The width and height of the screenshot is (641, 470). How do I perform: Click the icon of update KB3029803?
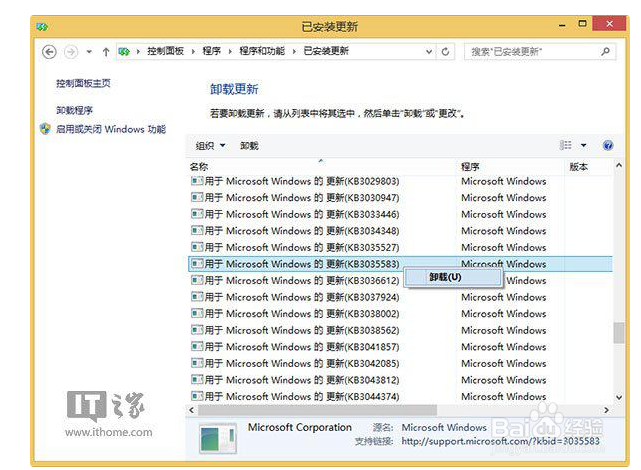click(x=197, y=181)
